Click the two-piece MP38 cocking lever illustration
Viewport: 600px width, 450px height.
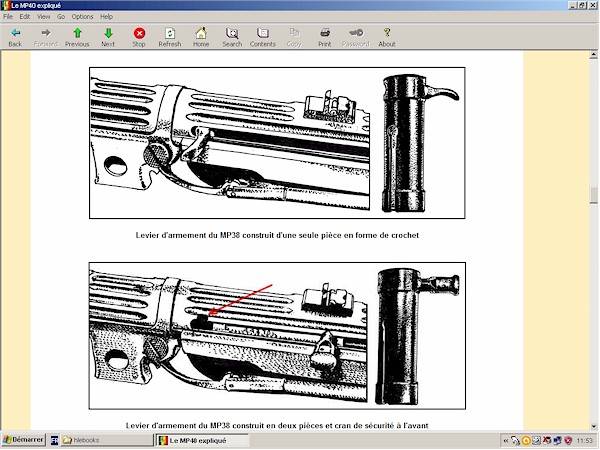(x=277, y=336)
